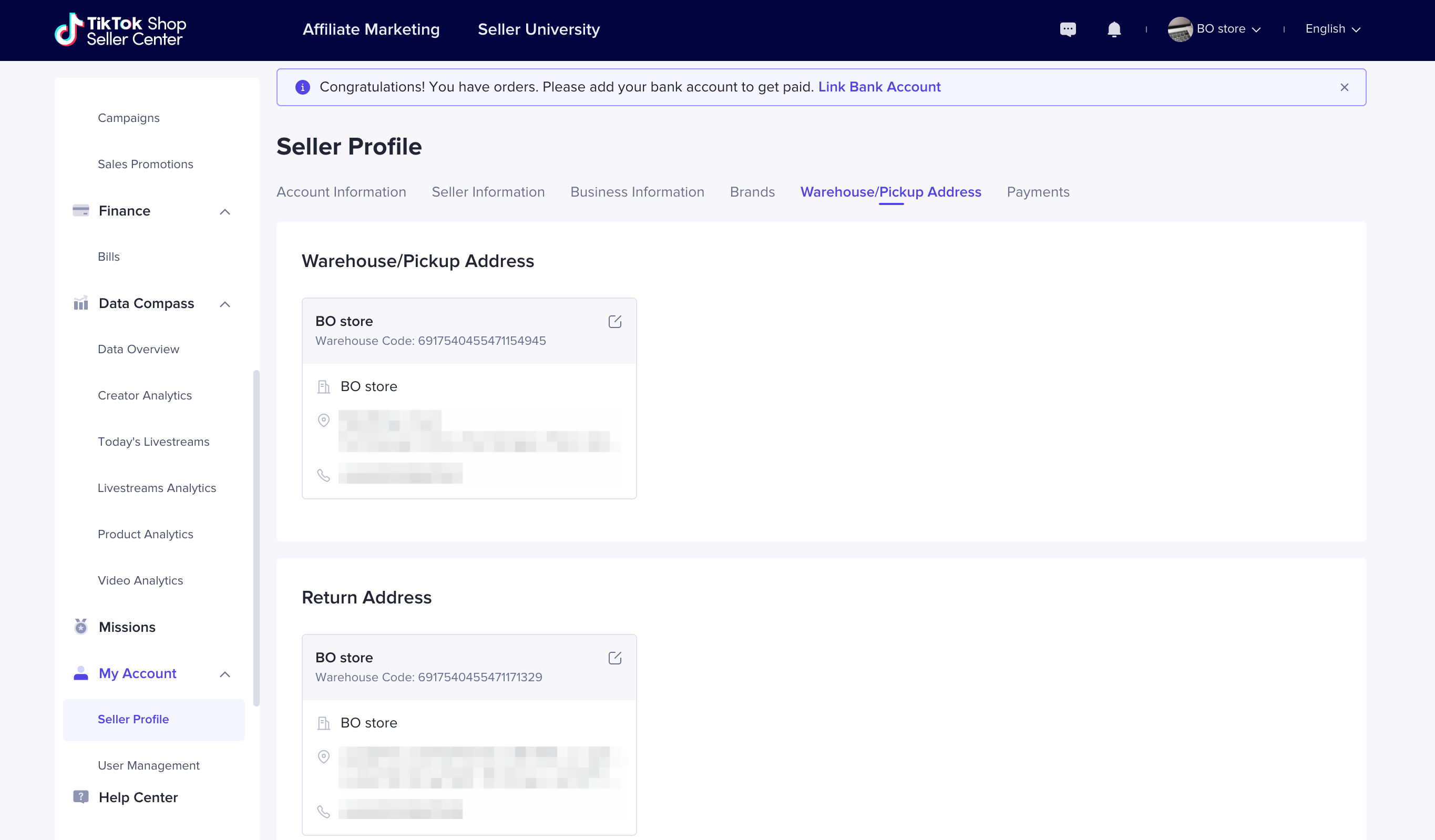Image resolution: width=1435 pixels, height=840 pixels.
Task: Edit the Warehouse/Pickup BO store address
Action: point(614,322)
